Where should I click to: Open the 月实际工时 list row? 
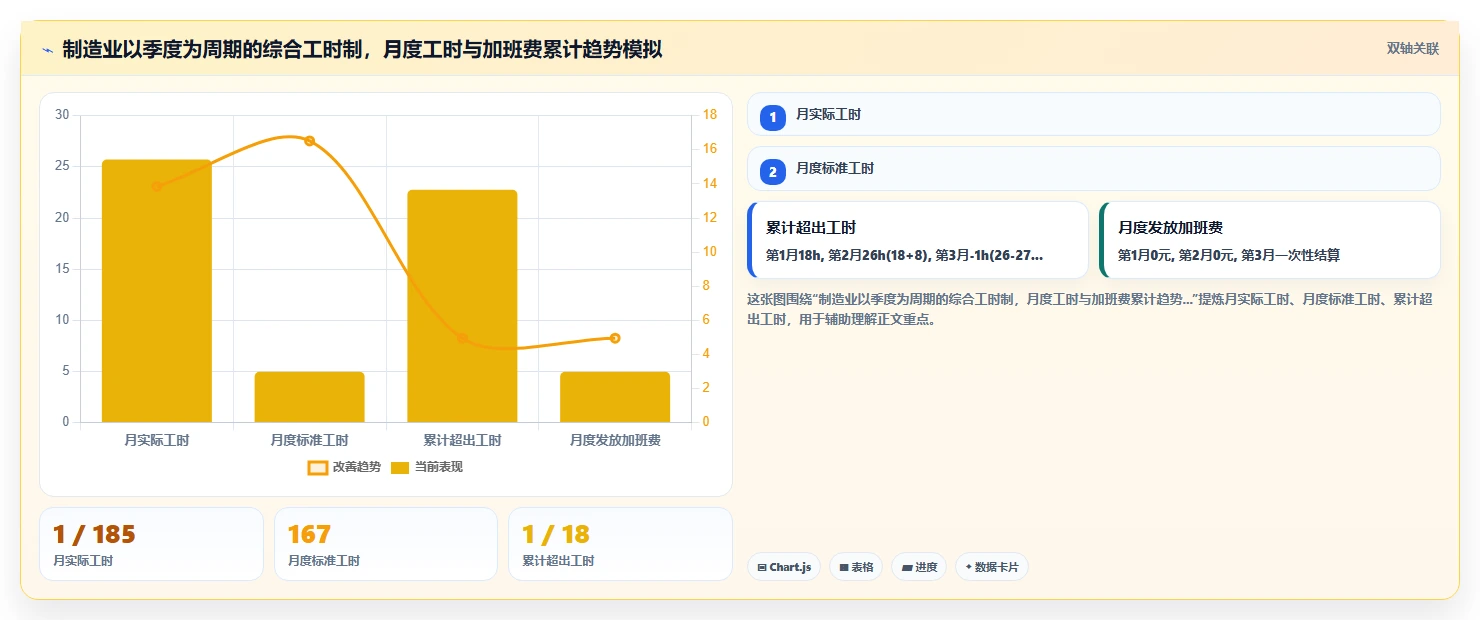(x=1094, y=114)
